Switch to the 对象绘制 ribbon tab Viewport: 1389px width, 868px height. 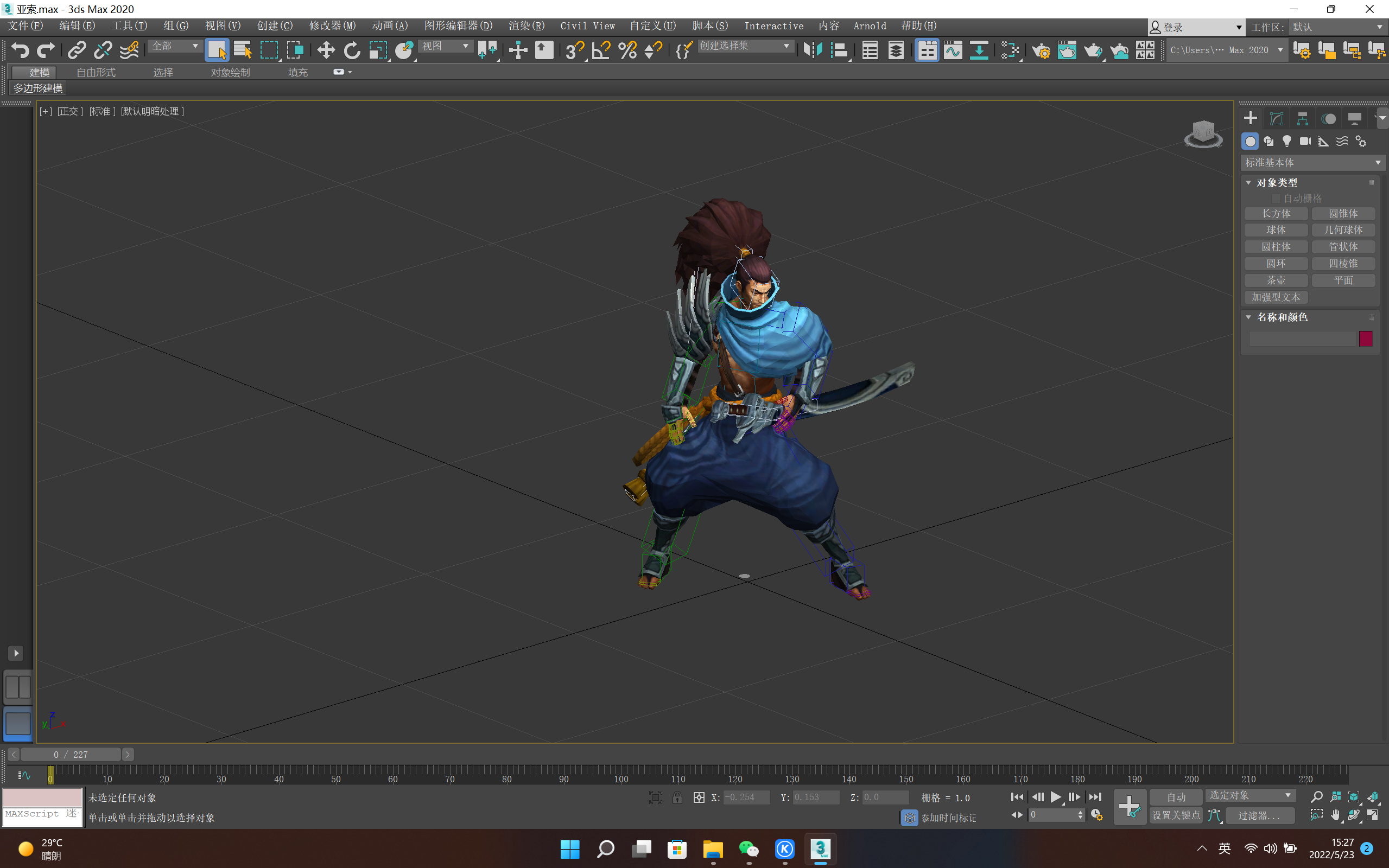[230, 72]
